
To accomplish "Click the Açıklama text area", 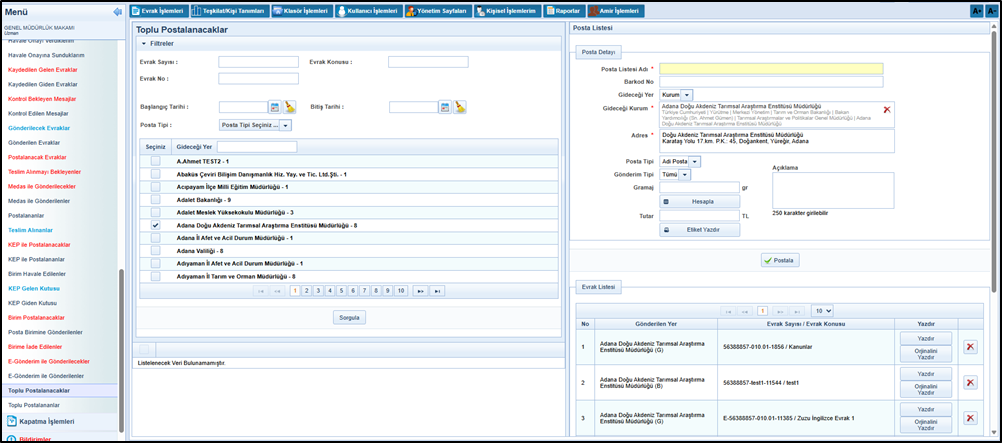I will click(x=833, y=190).
